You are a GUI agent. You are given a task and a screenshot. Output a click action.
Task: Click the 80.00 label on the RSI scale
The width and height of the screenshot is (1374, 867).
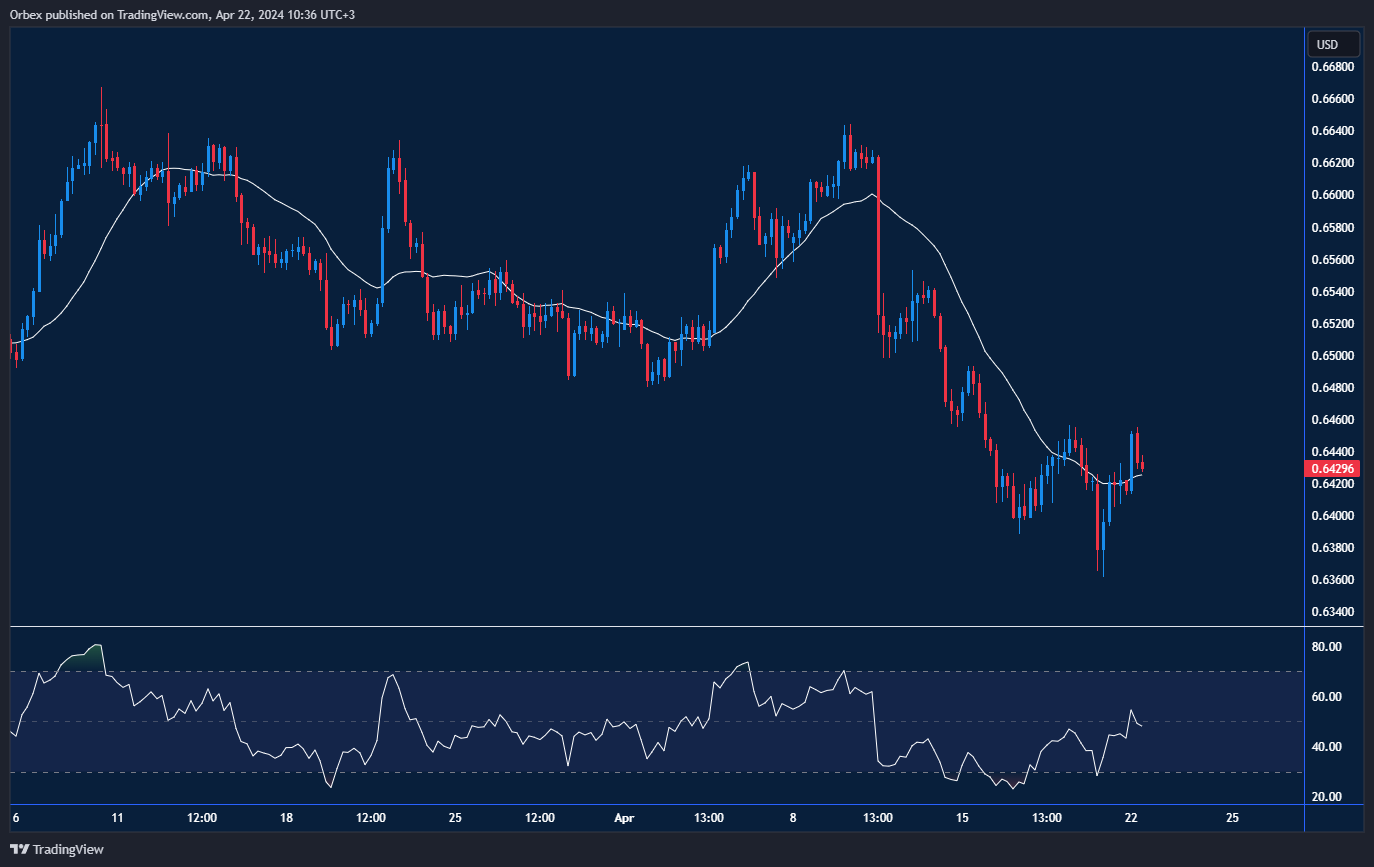pyautogui.click(x=1328, y=646)
